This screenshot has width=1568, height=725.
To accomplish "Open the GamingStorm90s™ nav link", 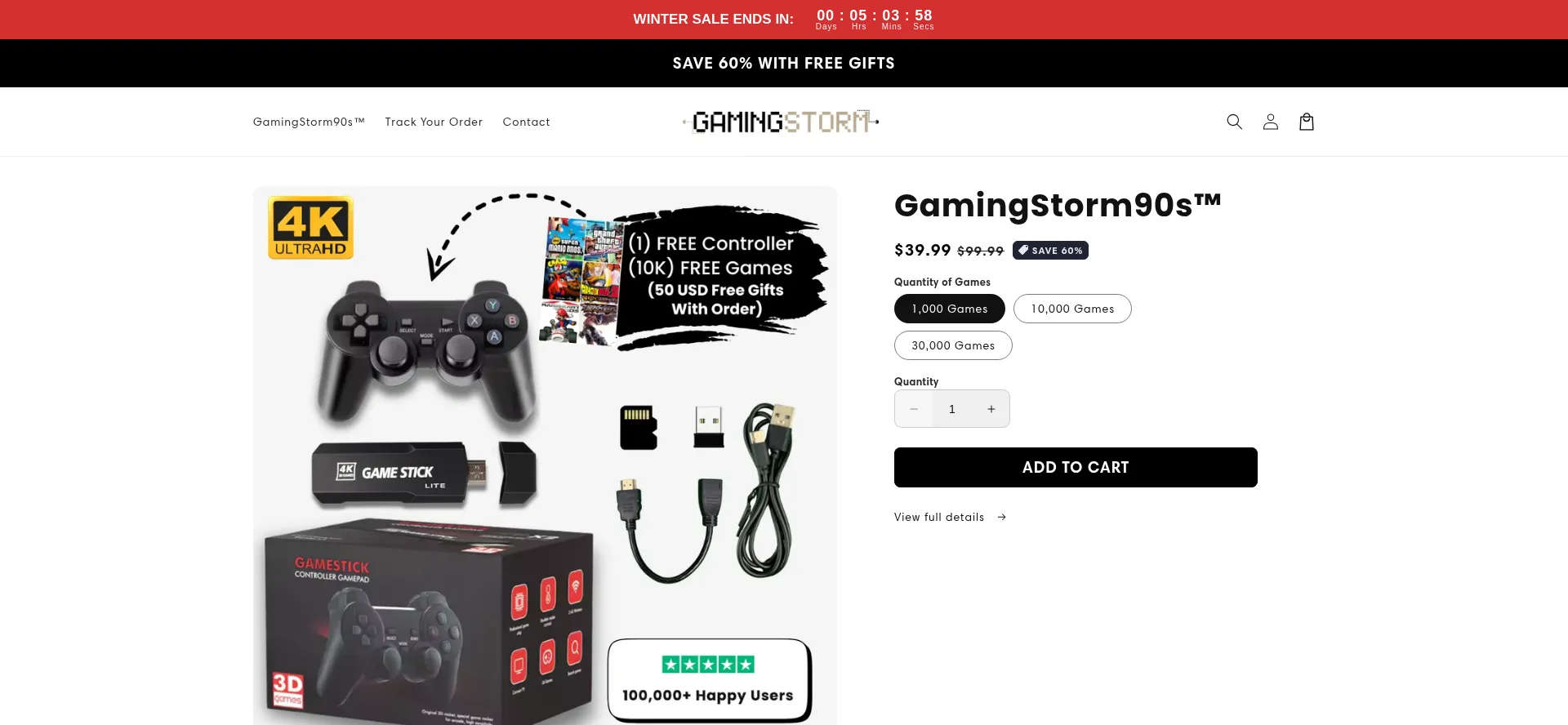I will (x=309, y=122).
